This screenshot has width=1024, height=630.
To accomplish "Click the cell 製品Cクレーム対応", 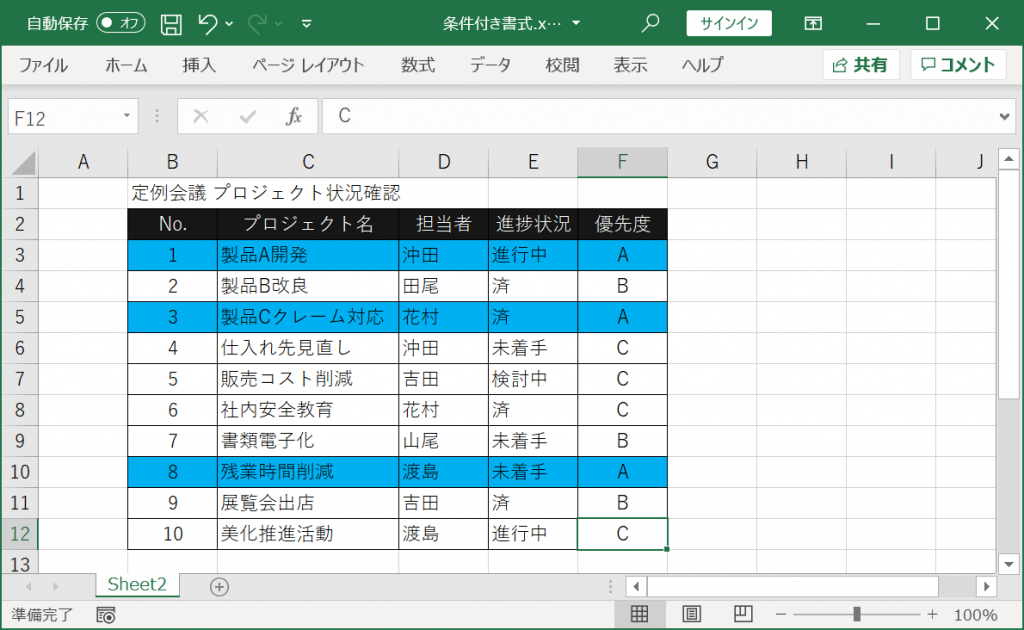I will (x=308, y=317).
